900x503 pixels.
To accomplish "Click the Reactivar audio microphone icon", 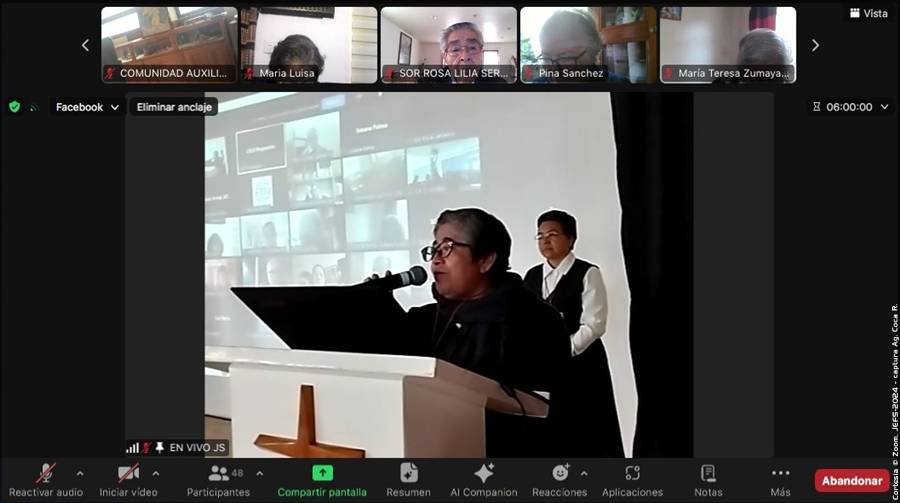I will click(46, 473).
